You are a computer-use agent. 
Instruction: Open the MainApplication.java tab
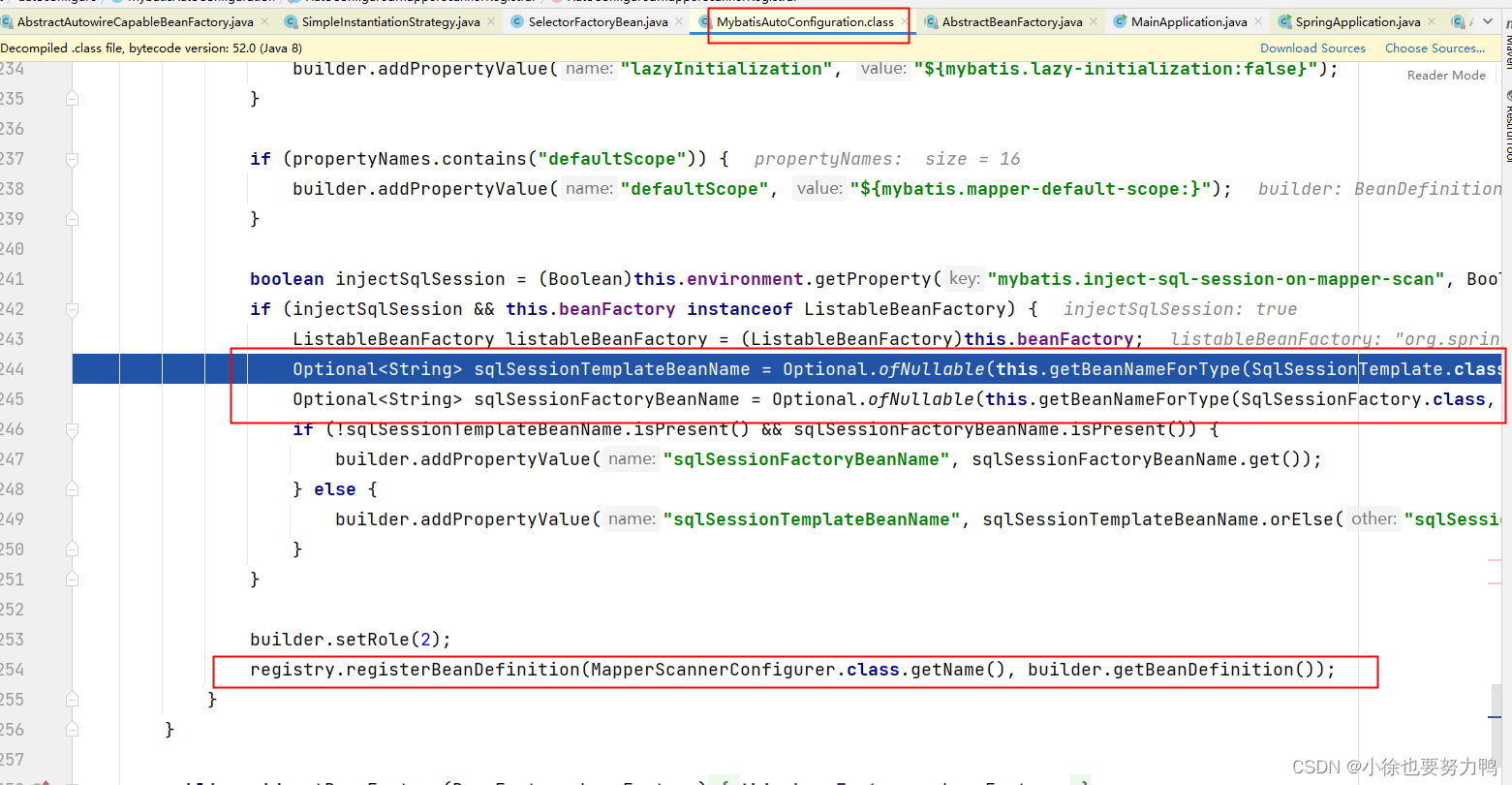pyautogui.click(x=1188, y=21)
